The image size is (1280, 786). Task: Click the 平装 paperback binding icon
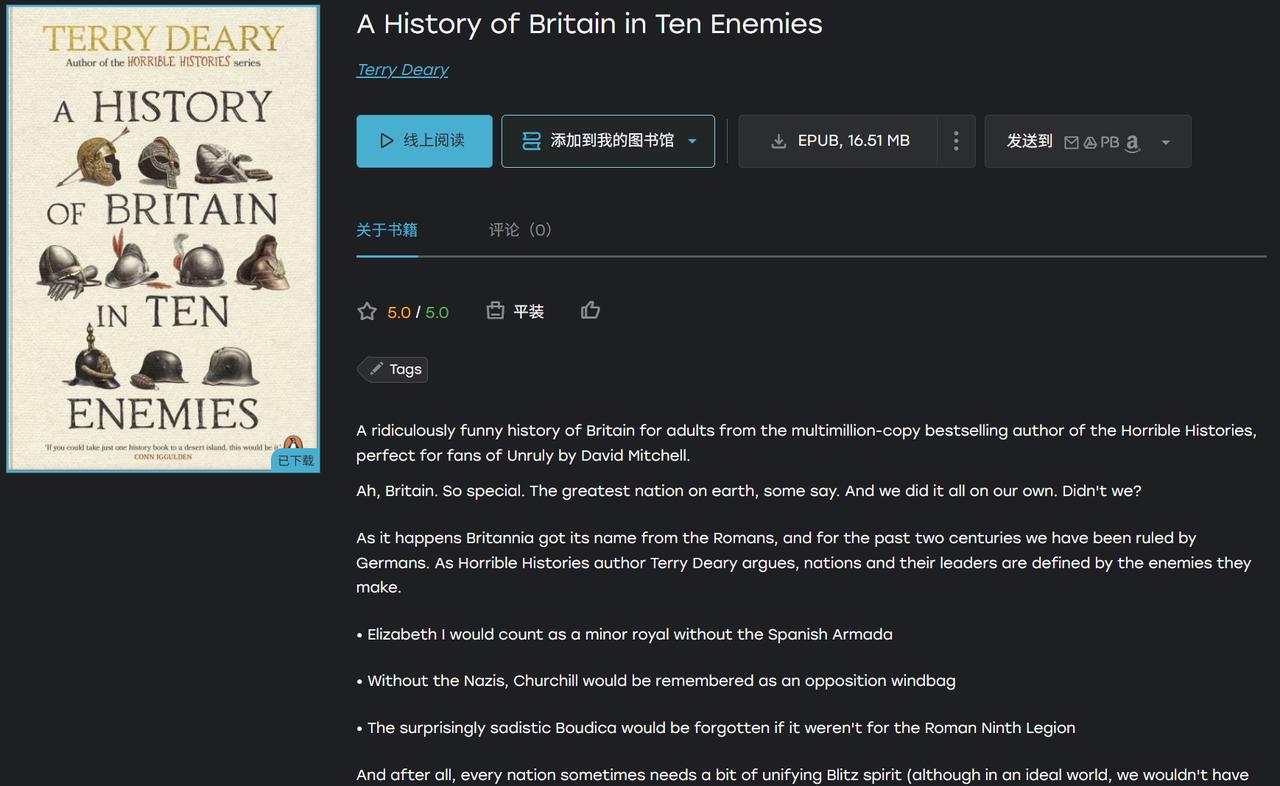coord(495,311)
